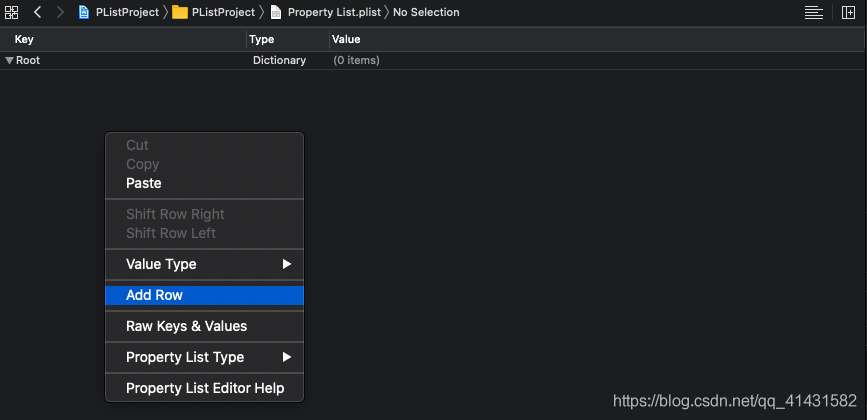The image size is (867, 420).
Task: Expand the Value Type submenu
Action: pos(286,264)
